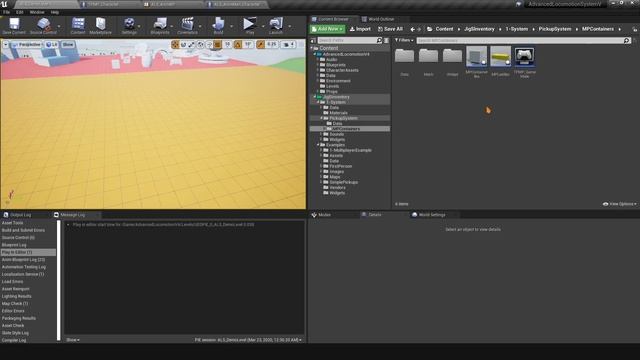Image resolution: width=640 pixels, height=360 pixels.
Task: Select the rotate transform tool in viewport
Action: pos(183,44)
